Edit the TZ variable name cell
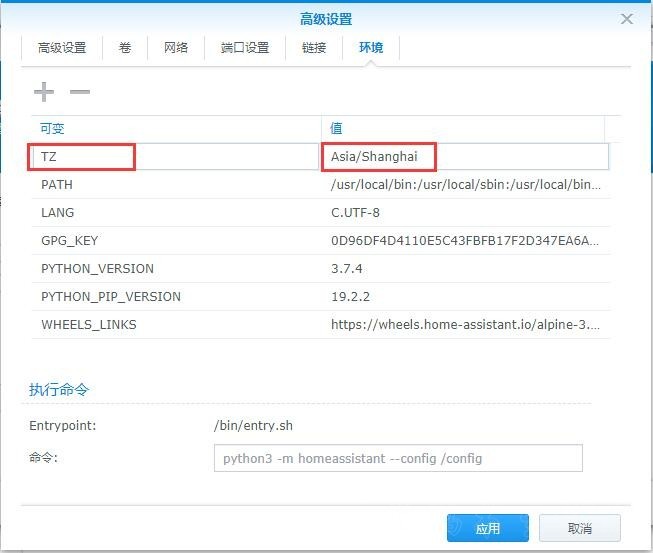 pyautogui.click(x=82, y=157)
